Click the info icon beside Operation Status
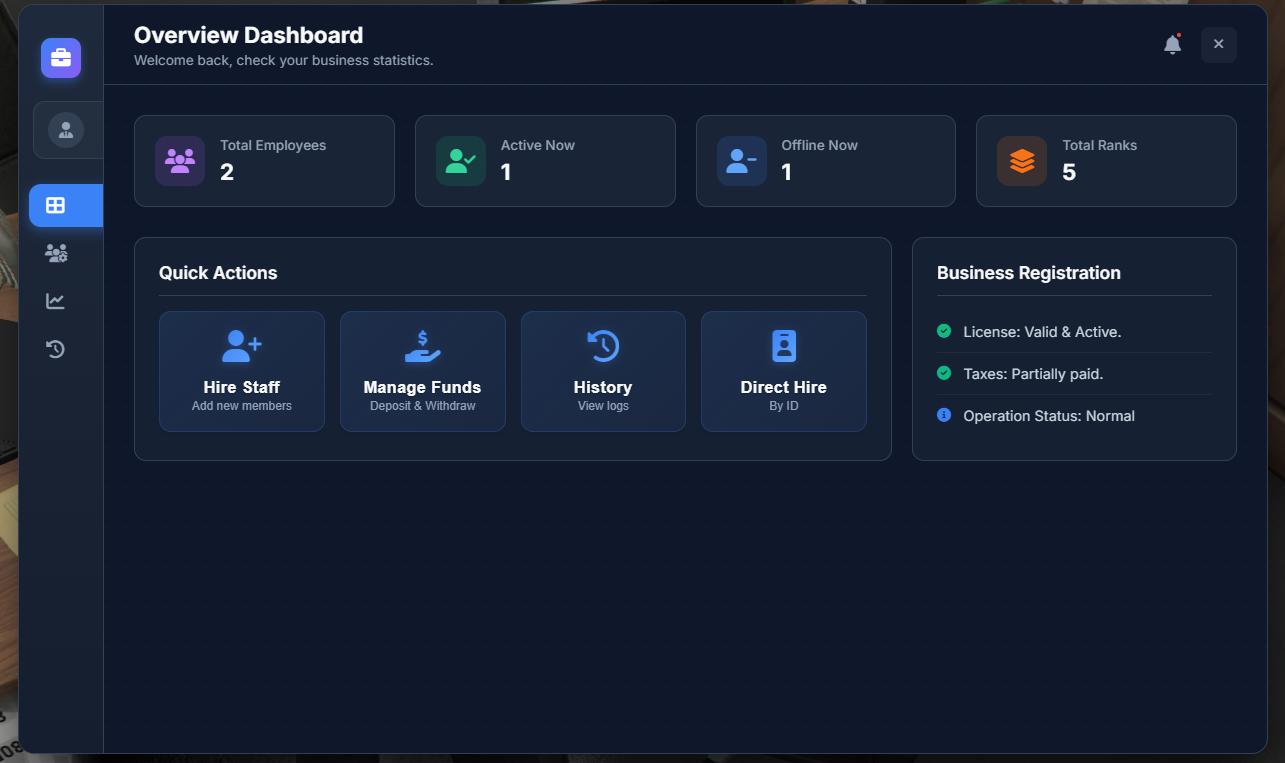Screen dimensions: 1285x763 click(944, 415)
